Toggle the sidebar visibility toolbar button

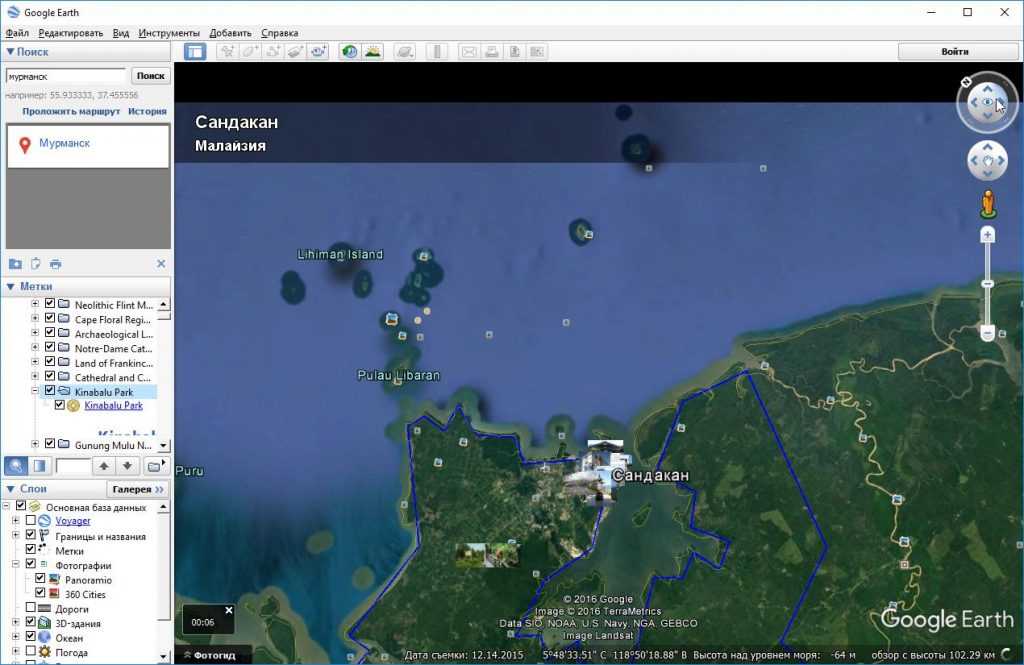pyautogui.click(x=195, y=52)
